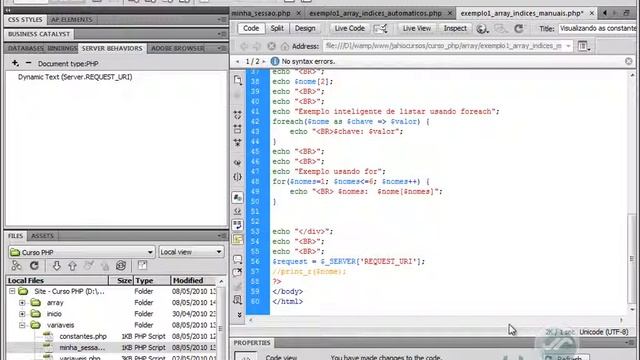This screenshot has width=640, height=360.
Task: Switch to Design view
Action: tap(305, 28)
